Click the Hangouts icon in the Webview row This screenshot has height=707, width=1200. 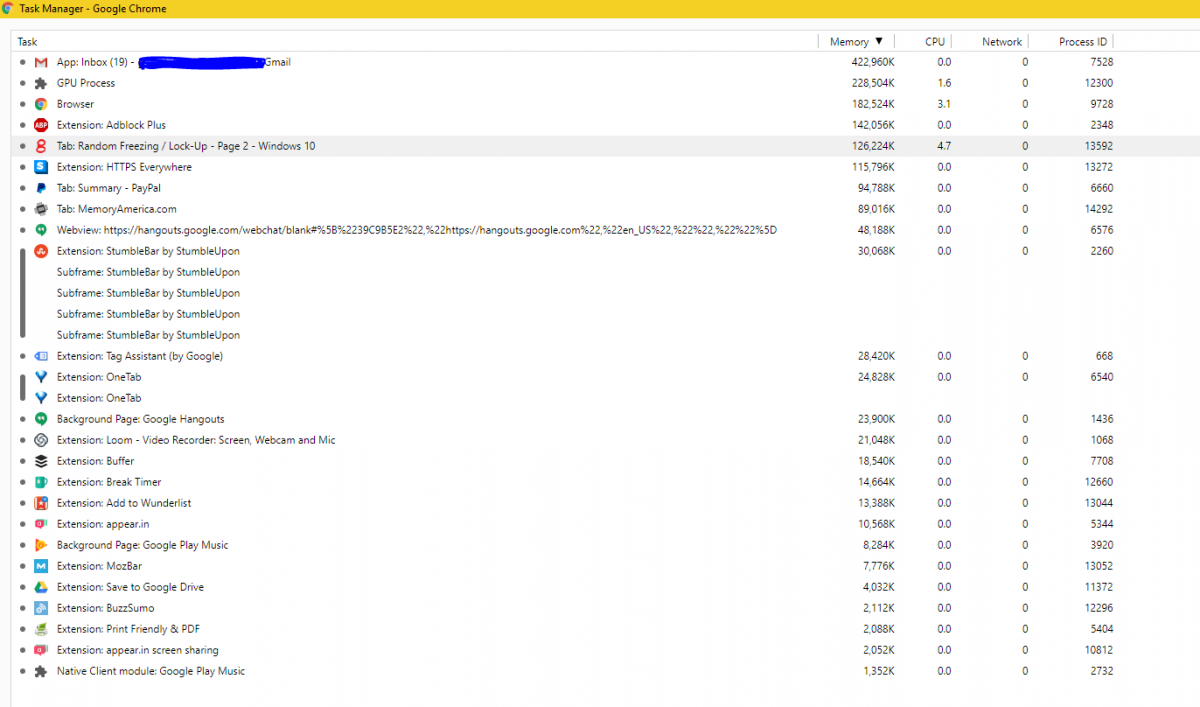(x=41, y=230)
